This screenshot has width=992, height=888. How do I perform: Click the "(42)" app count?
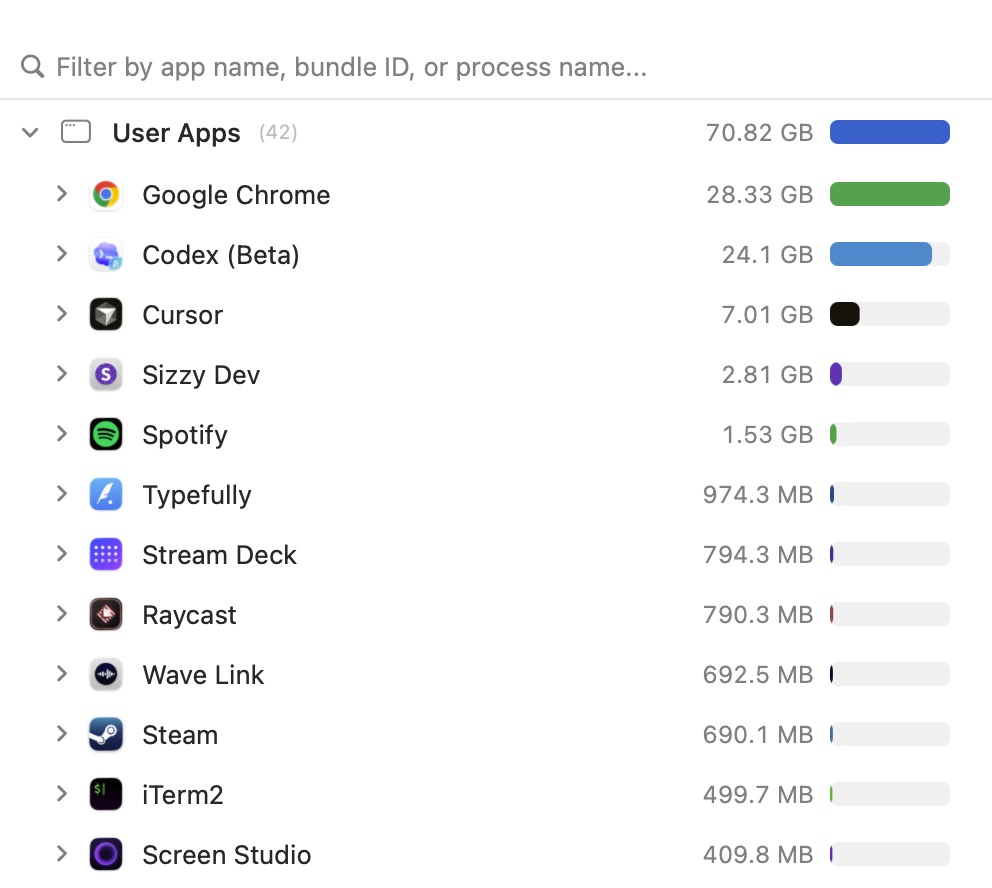click(x=278, y=133)
